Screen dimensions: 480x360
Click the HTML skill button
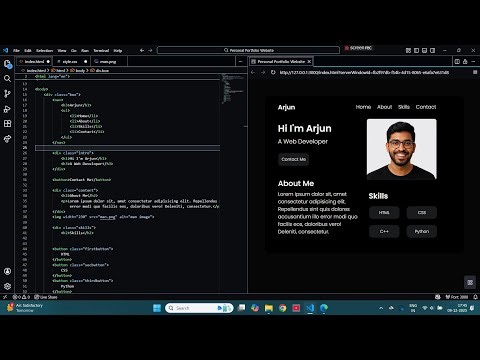click(384, 213)
